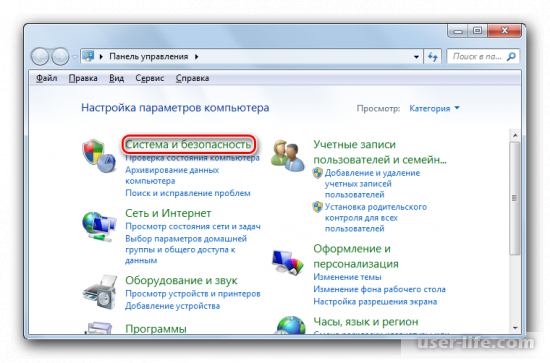This screenshot has height=363, width=550.
Task: Click the Hardware and Sound printer icon
Action: [100, 292]
